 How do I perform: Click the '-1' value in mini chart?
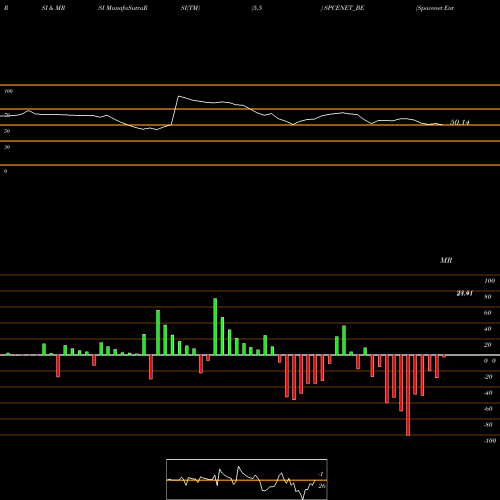tap(321, 474)
